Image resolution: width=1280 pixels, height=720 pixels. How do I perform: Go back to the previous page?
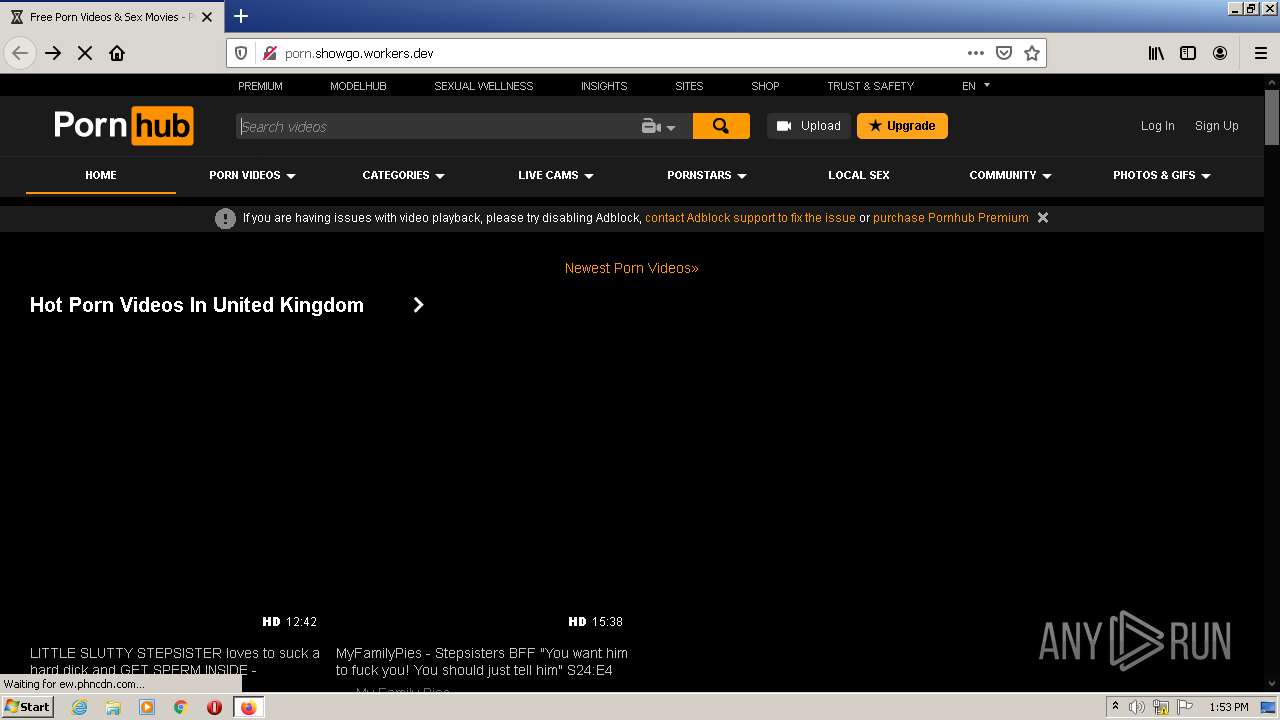click(20, 53)
